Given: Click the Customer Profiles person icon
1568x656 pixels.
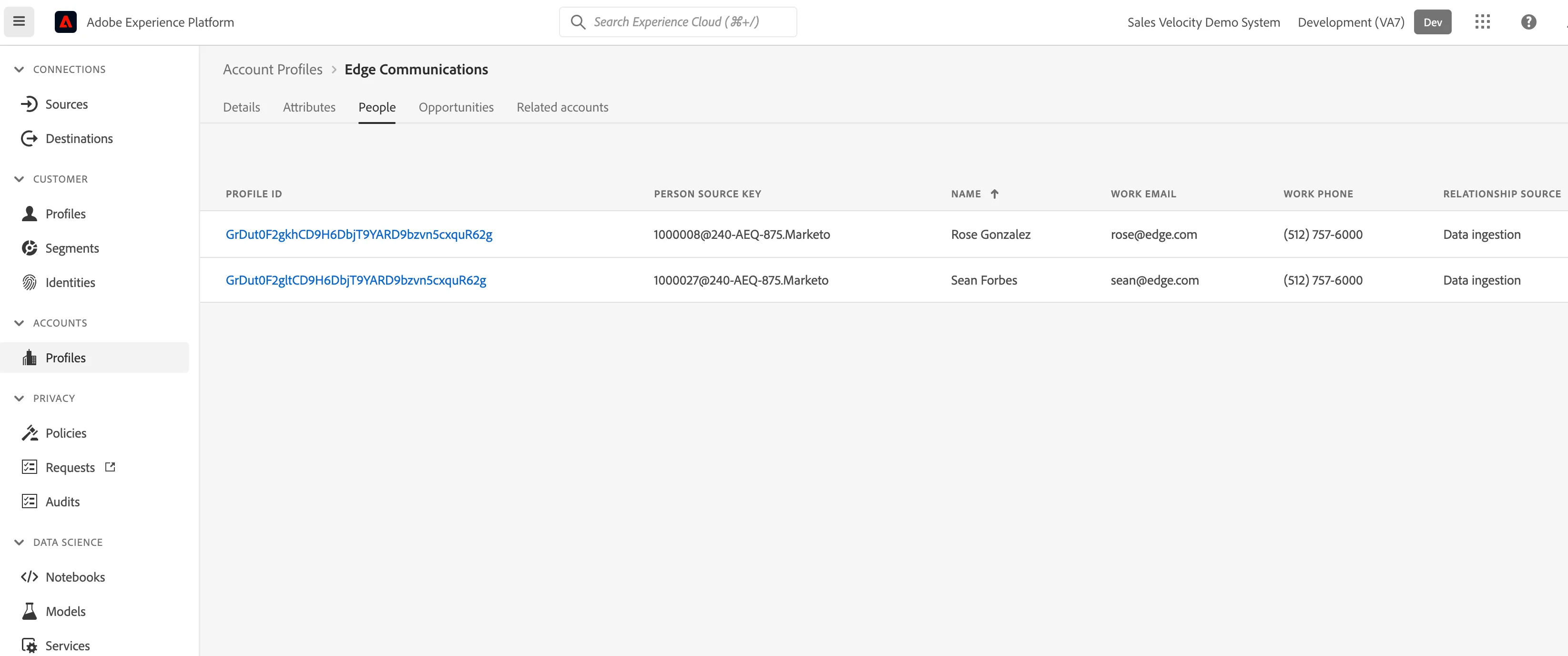Looking at the screenshot, I should (x=29, y=214).
